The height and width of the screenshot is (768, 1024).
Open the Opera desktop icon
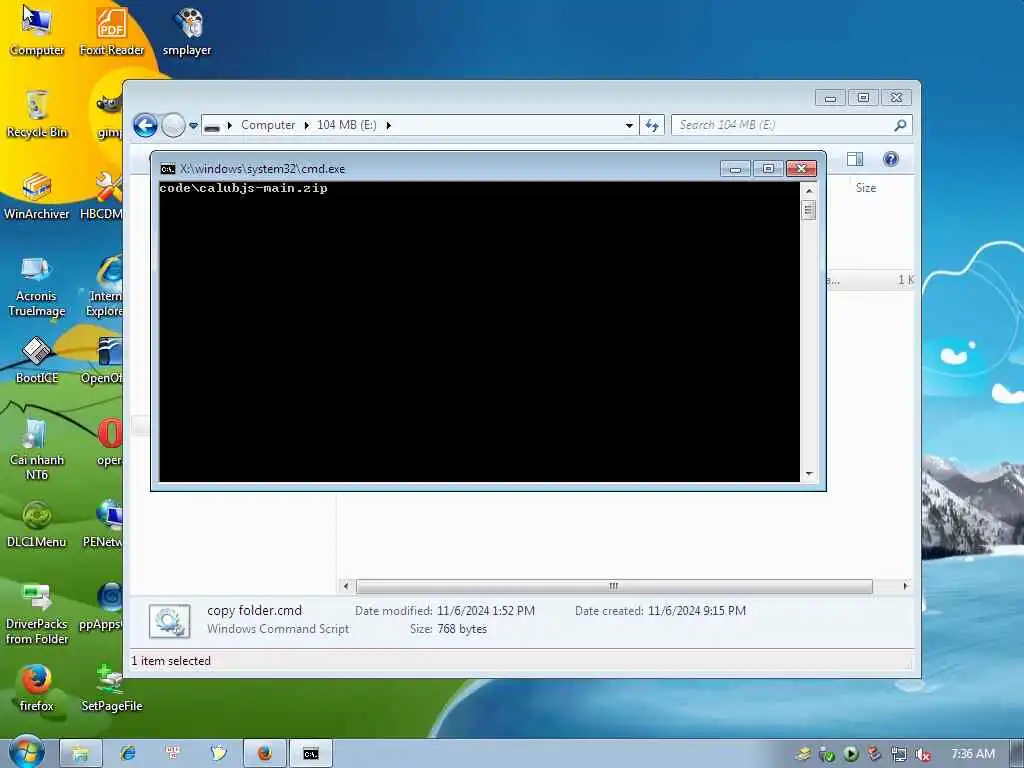(110, 442)
